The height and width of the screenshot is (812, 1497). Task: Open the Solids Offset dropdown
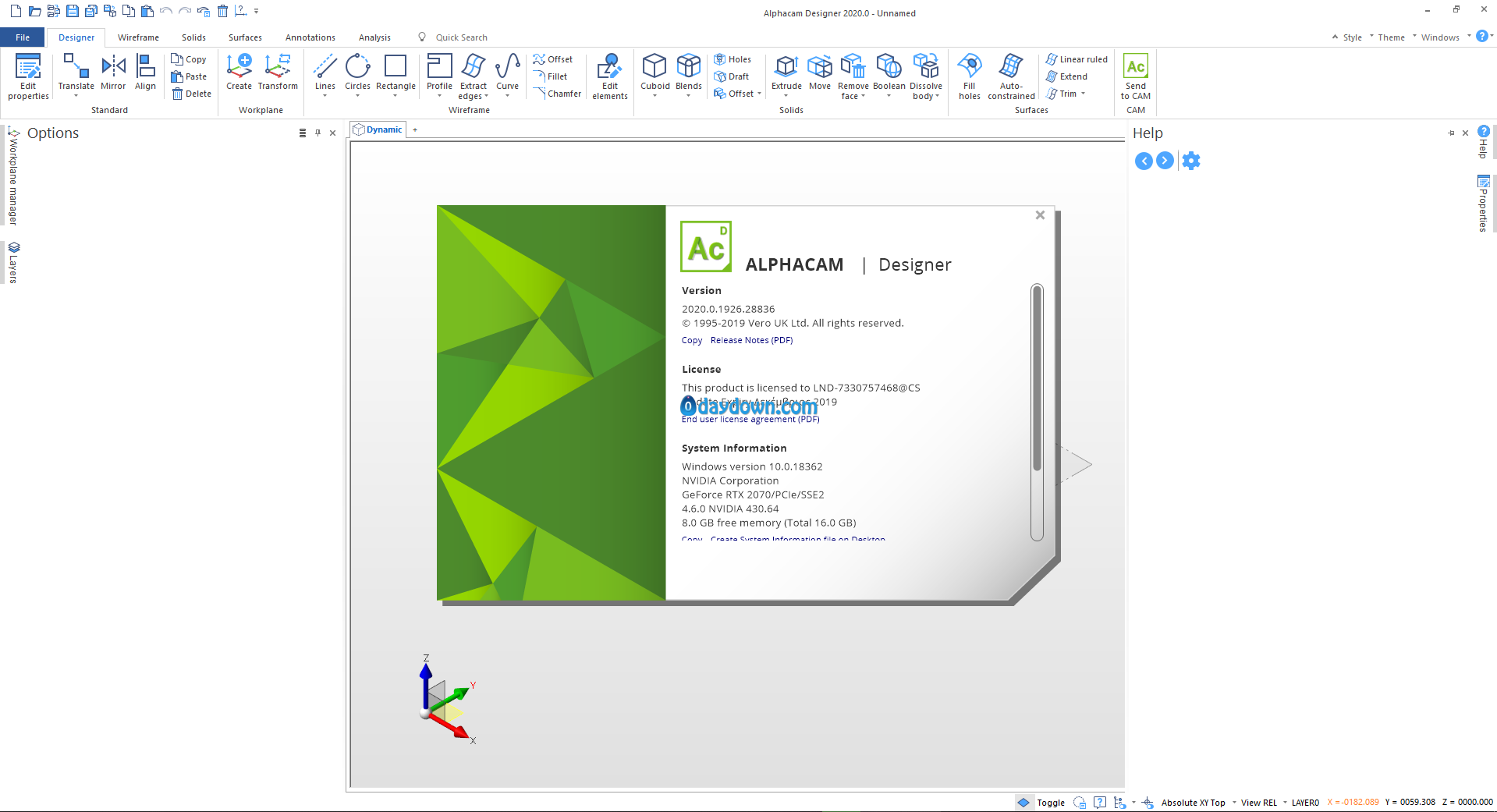tap(759, 94)
